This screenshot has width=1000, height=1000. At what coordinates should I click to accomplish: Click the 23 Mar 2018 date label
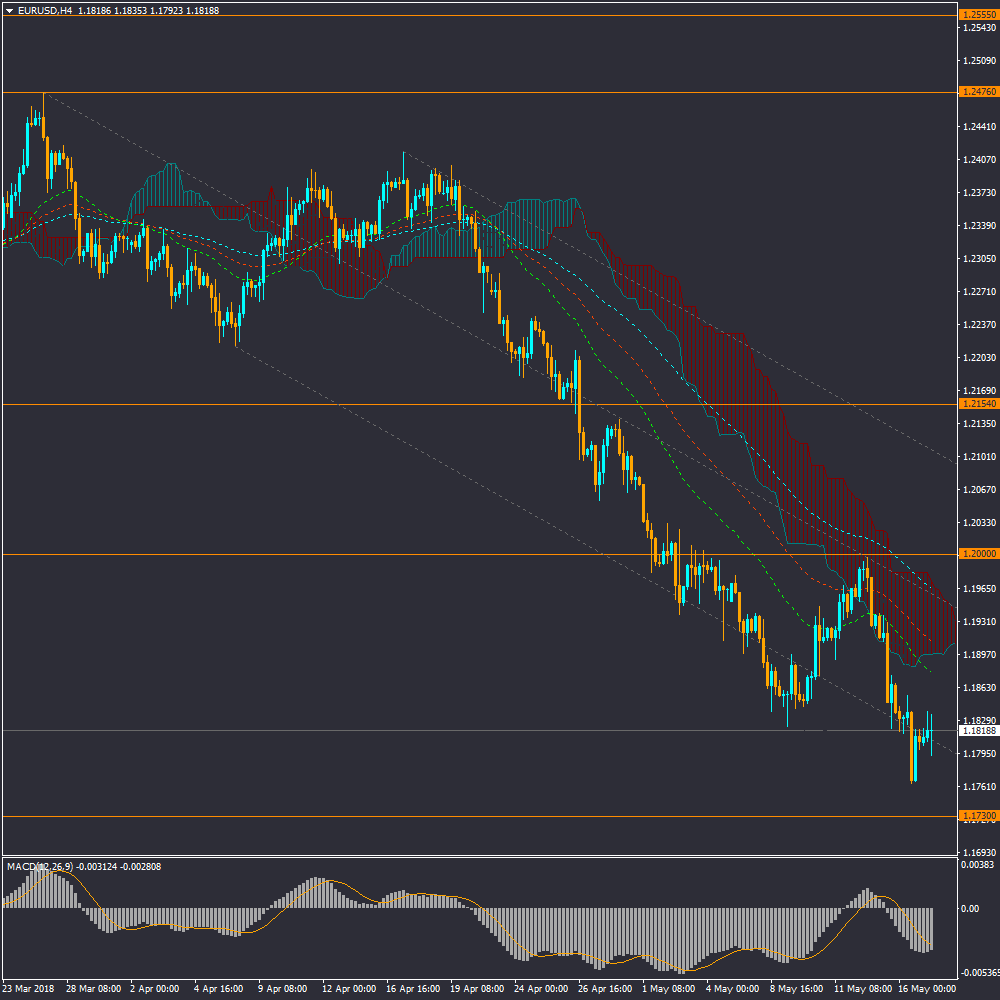pyautogui.click(x=30, y=988)
